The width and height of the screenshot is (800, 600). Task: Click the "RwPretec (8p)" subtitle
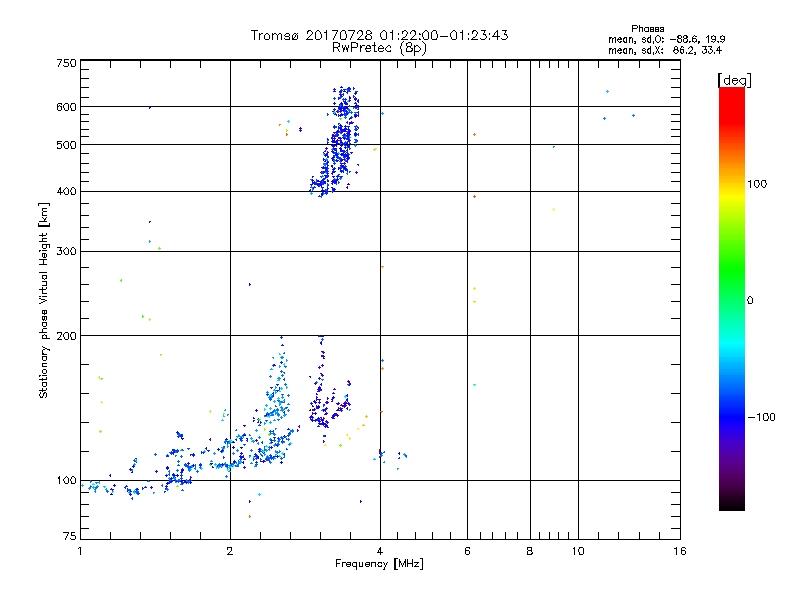click(379, 48)
